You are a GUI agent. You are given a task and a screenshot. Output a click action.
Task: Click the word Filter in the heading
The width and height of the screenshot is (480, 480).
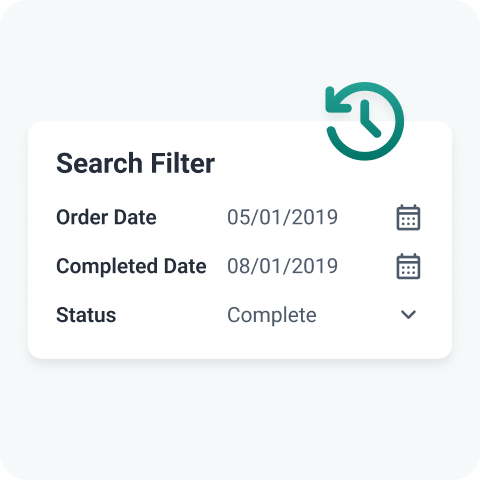coord(183,163)
